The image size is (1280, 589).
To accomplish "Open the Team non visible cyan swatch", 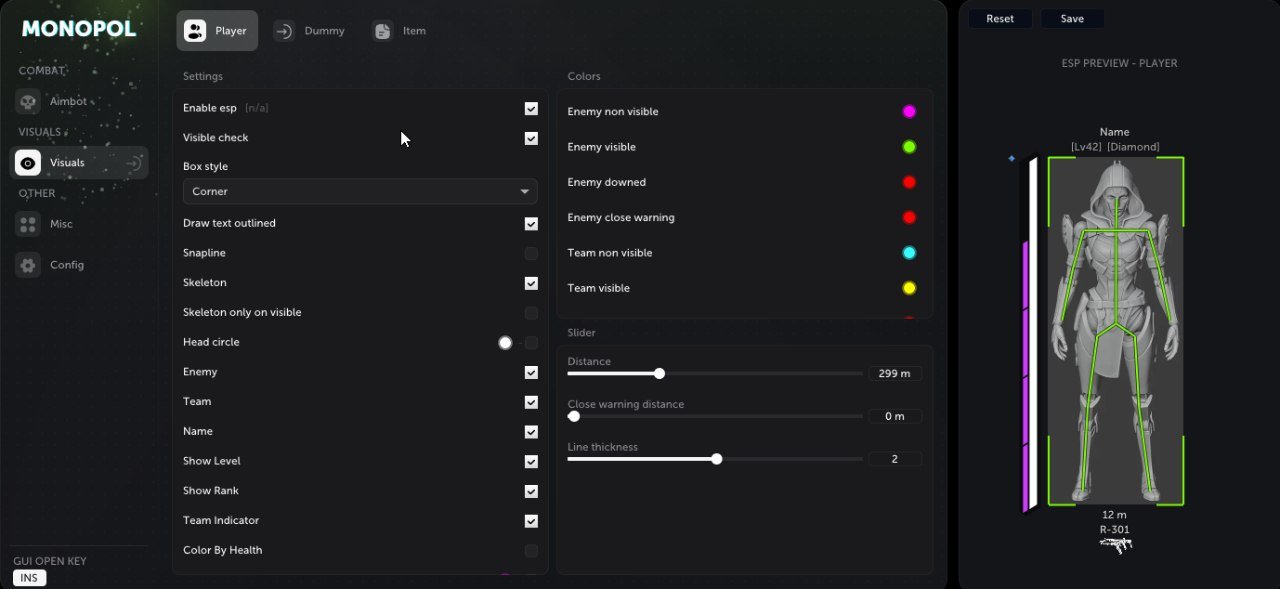I will [x=909, y=253].
